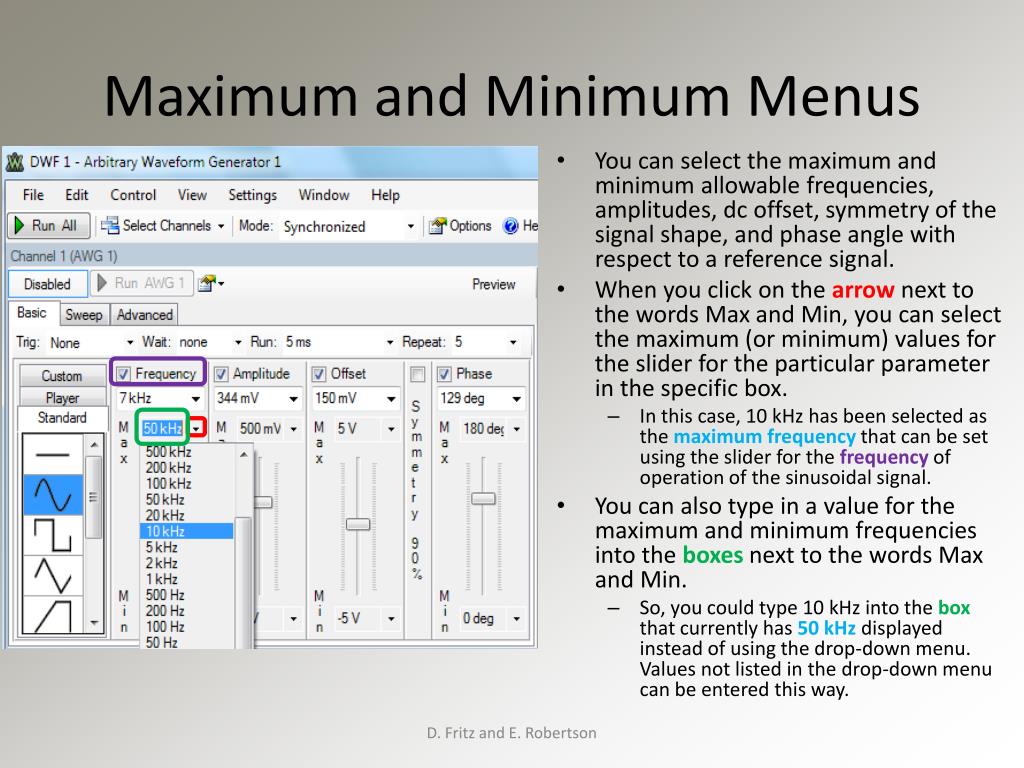Open the Mode Synchronized dropdown
The image size is (1024, 768).
pos(410,227)
